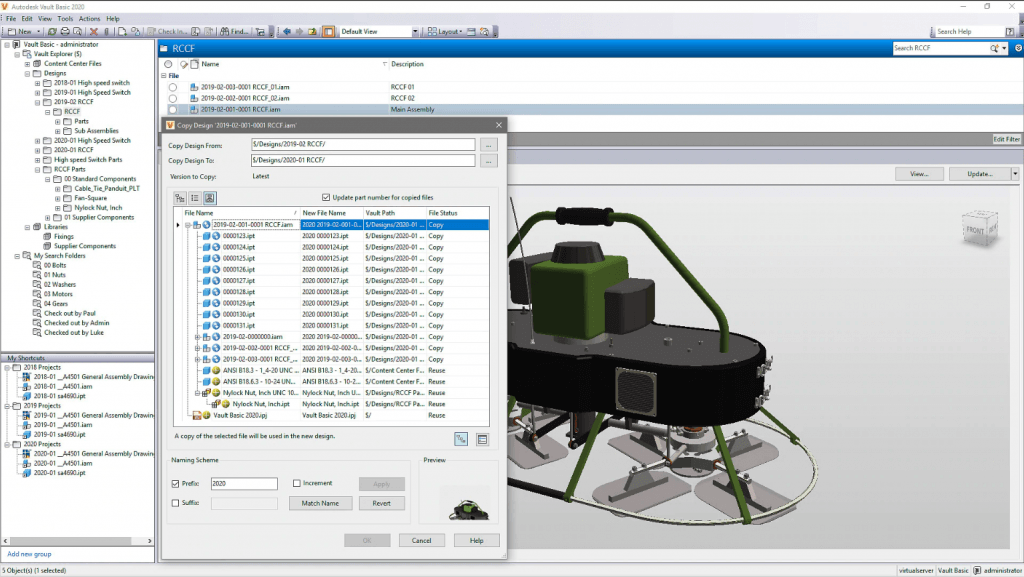Open the Update button dropdown arrow

coord(1015,174)
